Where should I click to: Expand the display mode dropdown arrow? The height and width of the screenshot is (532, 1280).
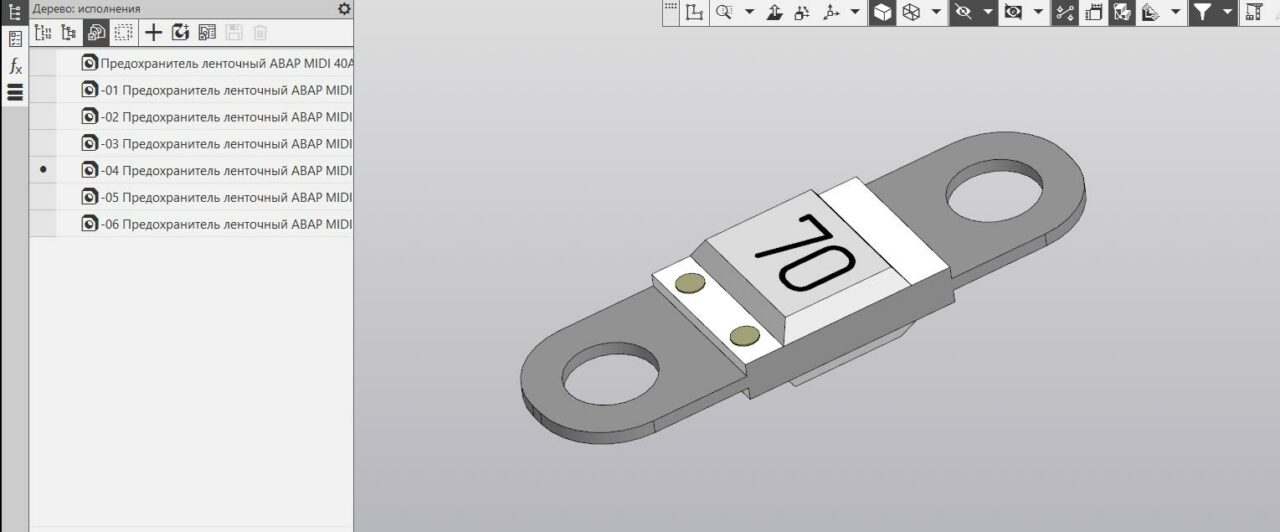936,12
